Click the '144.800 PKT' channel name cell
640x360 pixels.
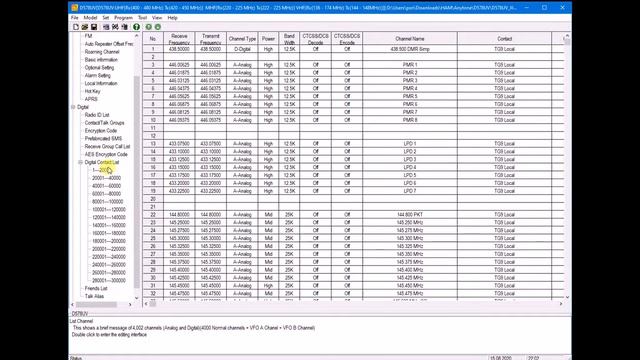coord(410,215)
